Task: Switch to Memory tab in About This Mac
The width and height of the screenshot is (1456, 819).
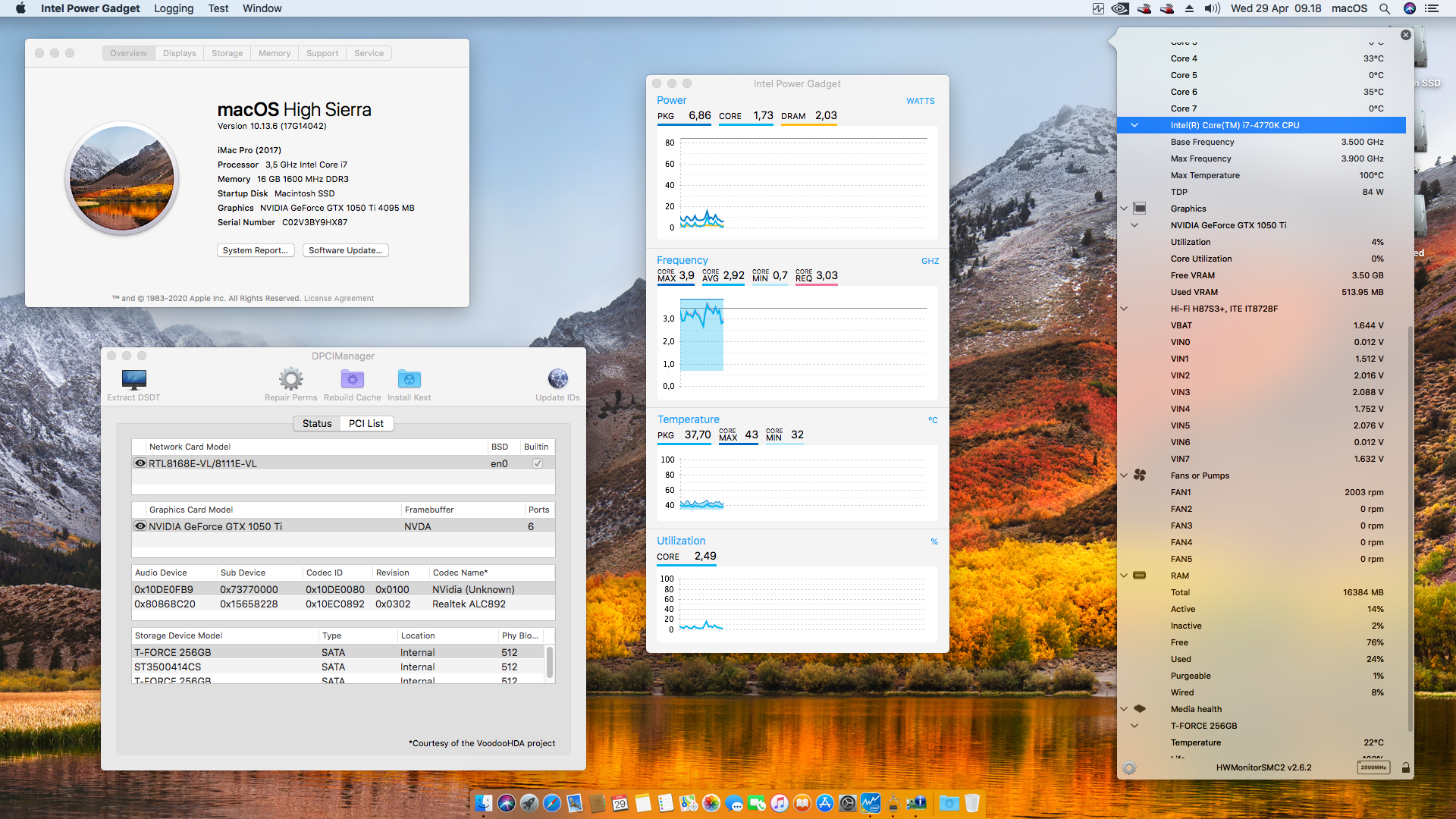Action: (275, 53)
